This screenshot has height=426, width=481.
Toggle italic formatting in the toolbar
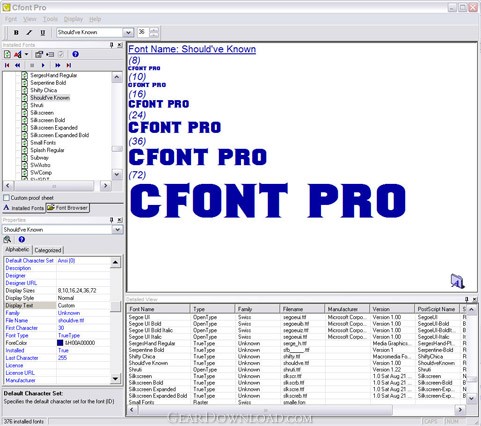pos(29,33)
